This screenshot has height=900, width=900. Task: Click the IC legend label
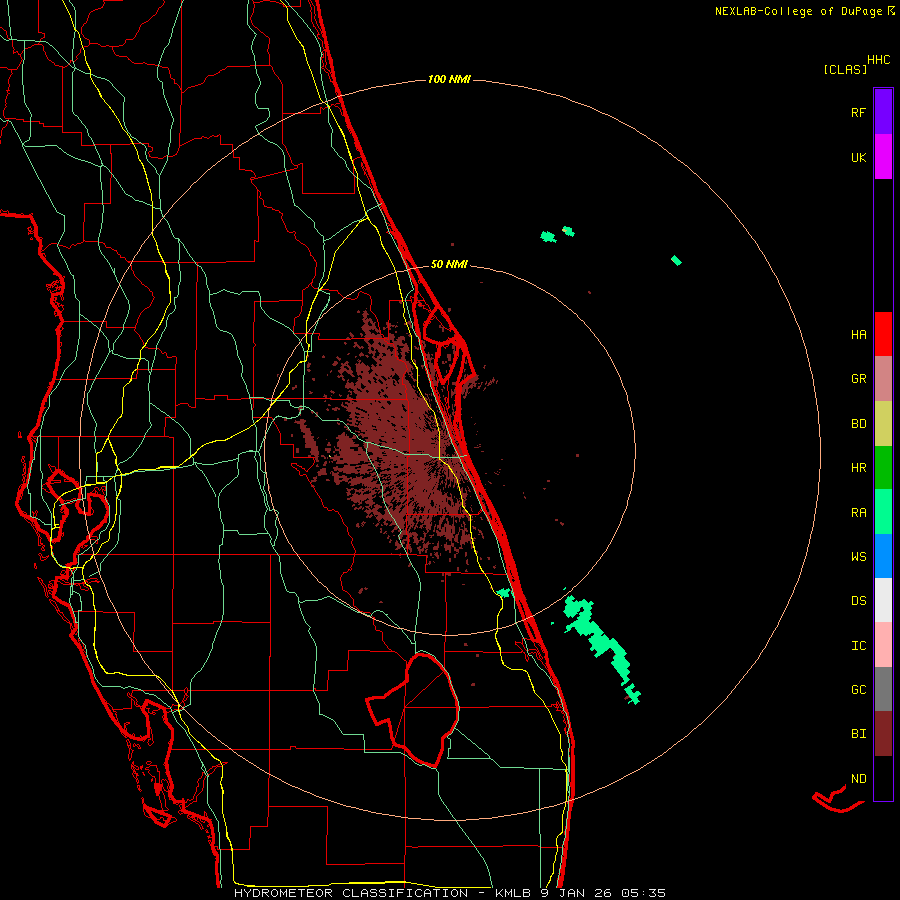click(x=858, y=646)
